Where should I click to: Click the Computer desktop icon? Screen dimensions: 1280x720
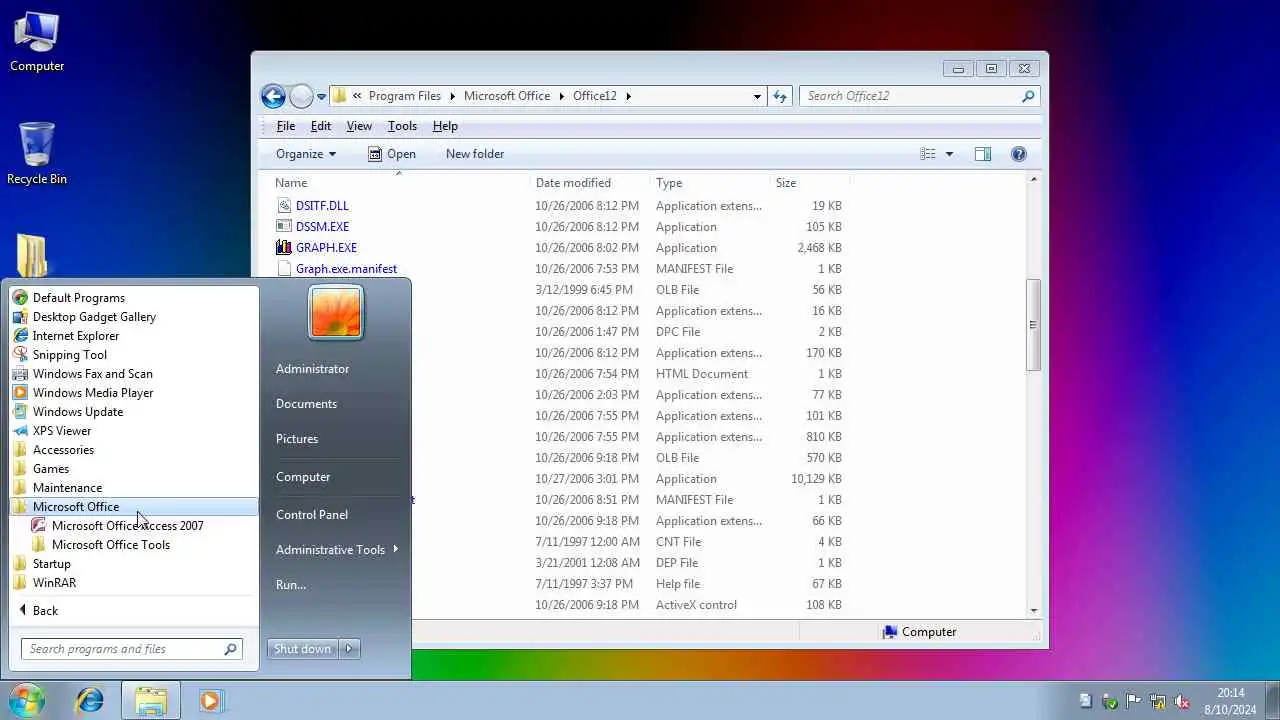[37, 42]
